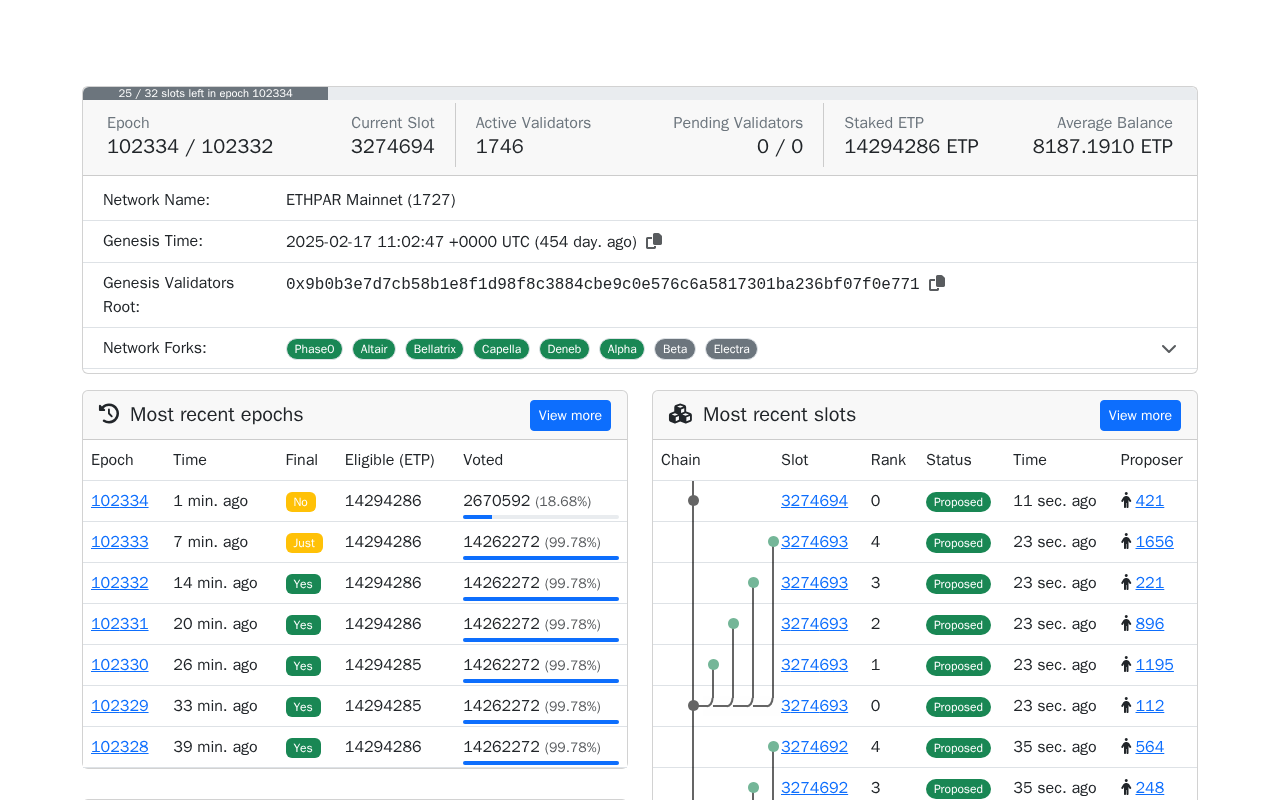Click the Beta fork badge

click(675, 349)
